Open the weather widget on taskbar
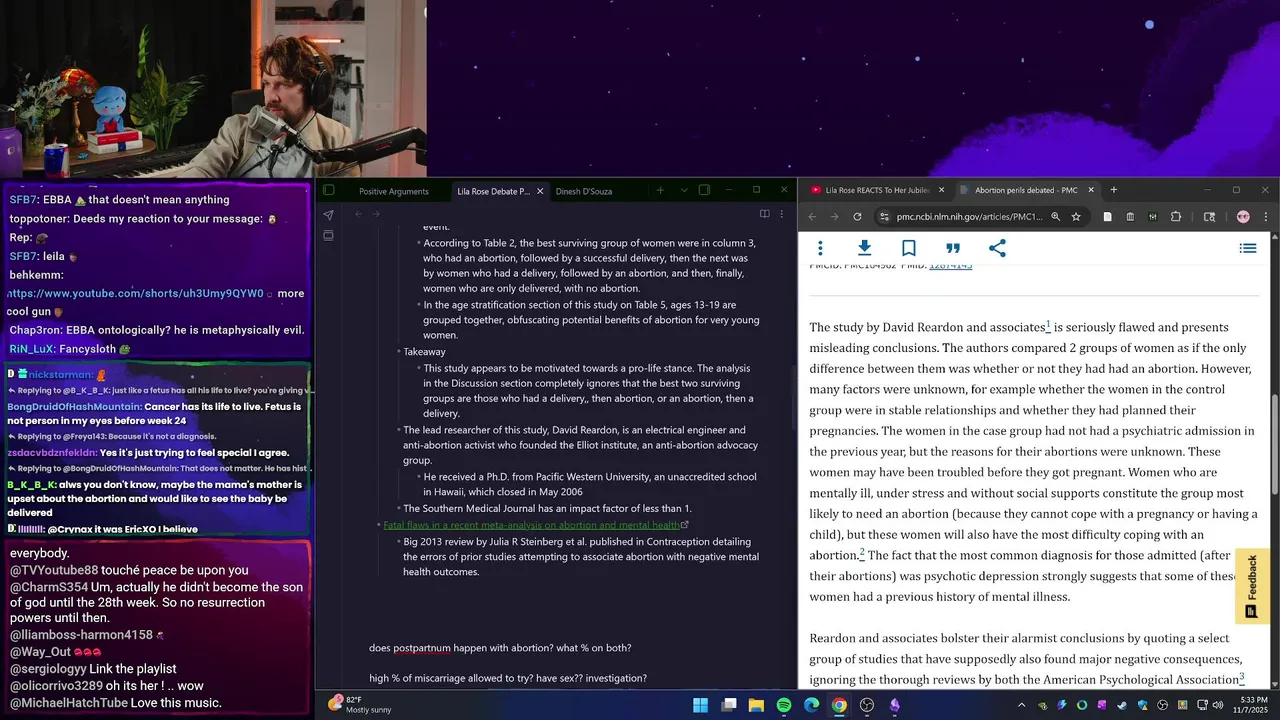This screenshot has height=720, width=1280. (x=360, y=704)
